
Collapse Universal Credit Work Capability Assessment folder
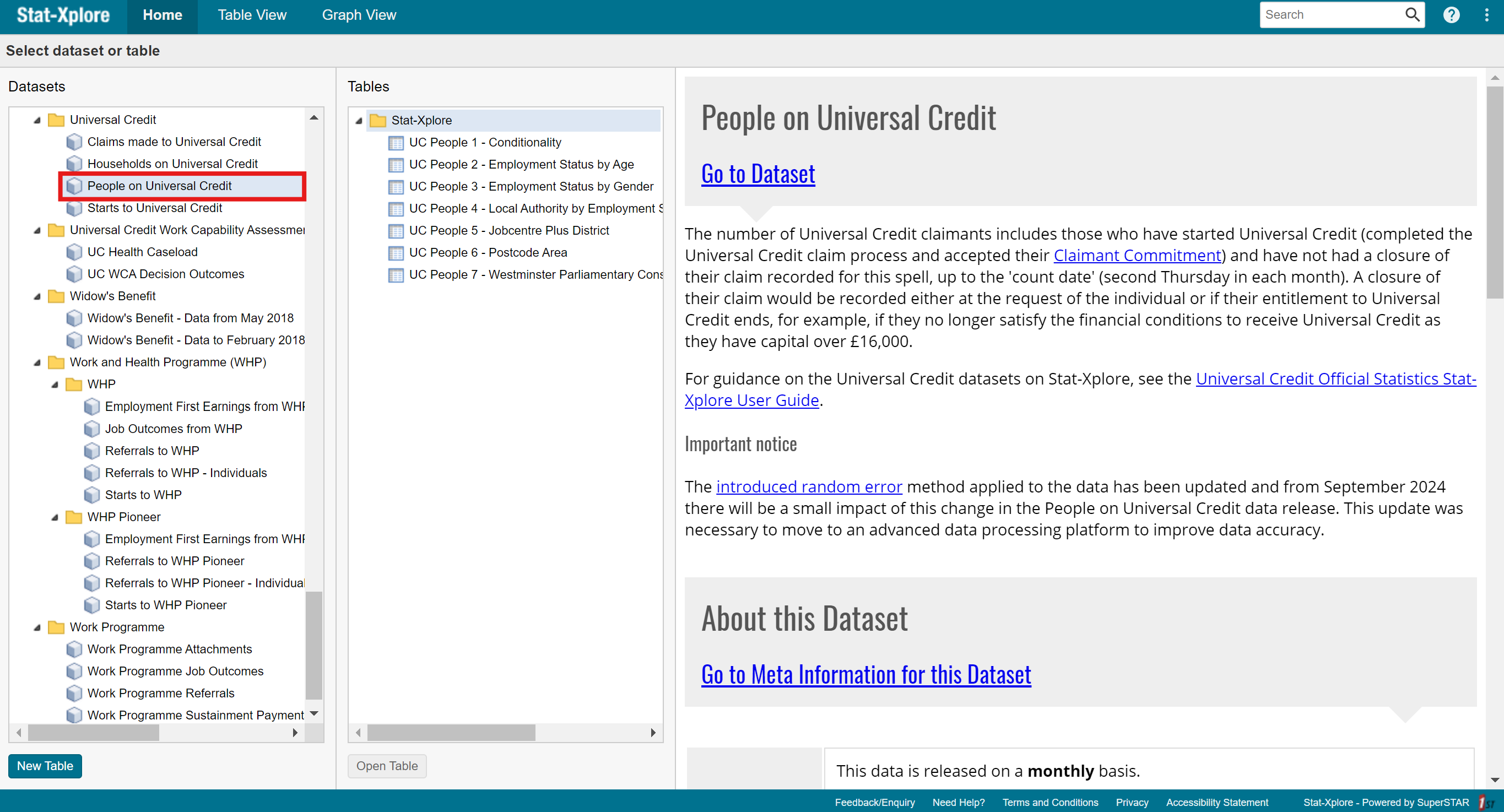[37, 231]
